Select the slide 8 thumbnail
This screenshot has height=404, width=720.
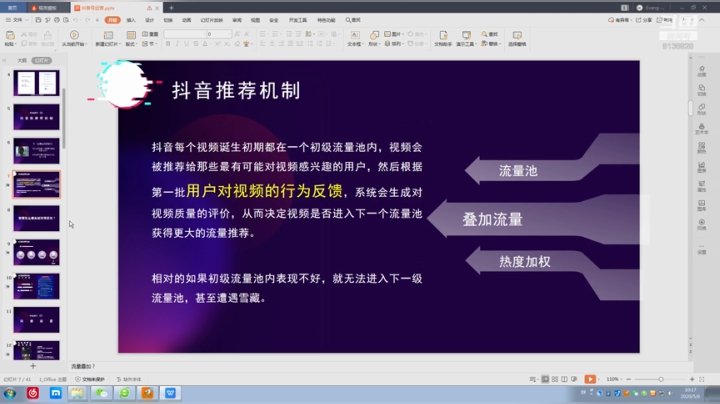(36, 218)
